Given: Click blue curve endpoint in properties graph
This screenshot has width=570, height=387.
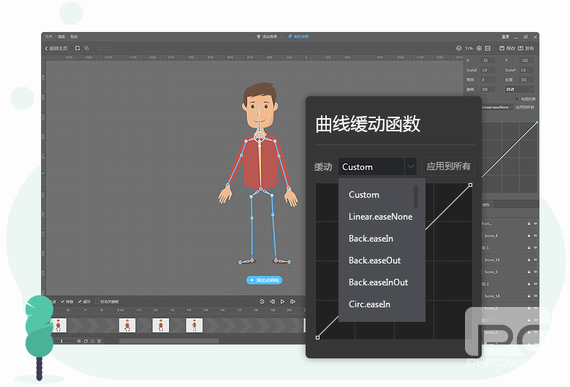Looking at the screenshot, I should pyautogui.click(x=537, y=122).
